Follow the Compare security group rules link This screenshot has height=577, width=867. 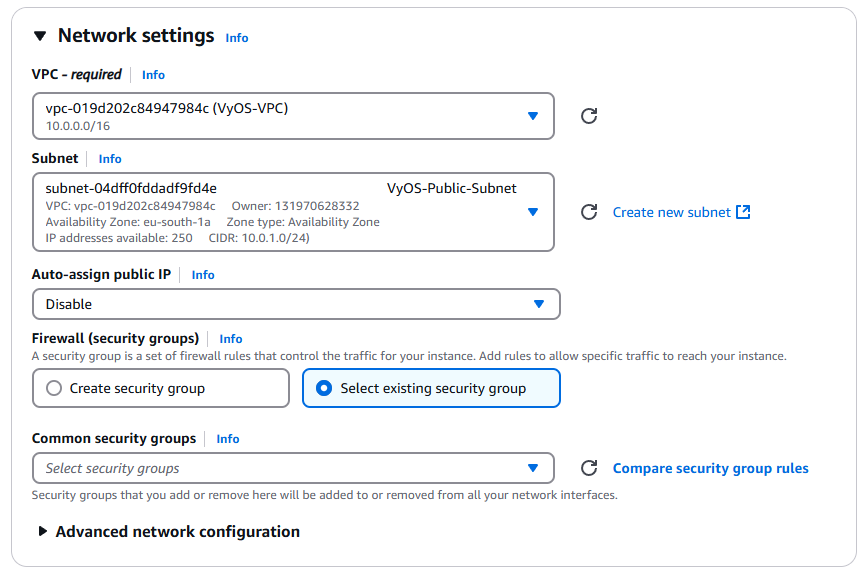coord(710,467)
